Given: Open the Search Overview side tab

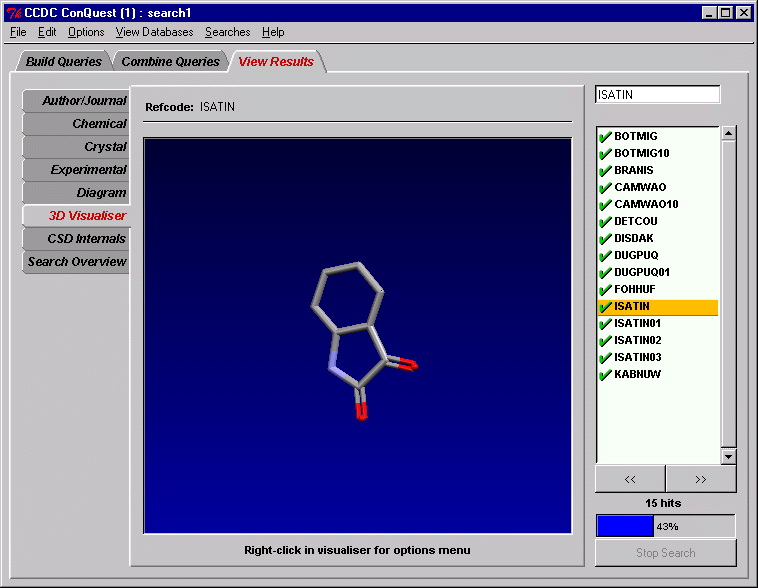Looking at the screenshot, I should point(76,262).
